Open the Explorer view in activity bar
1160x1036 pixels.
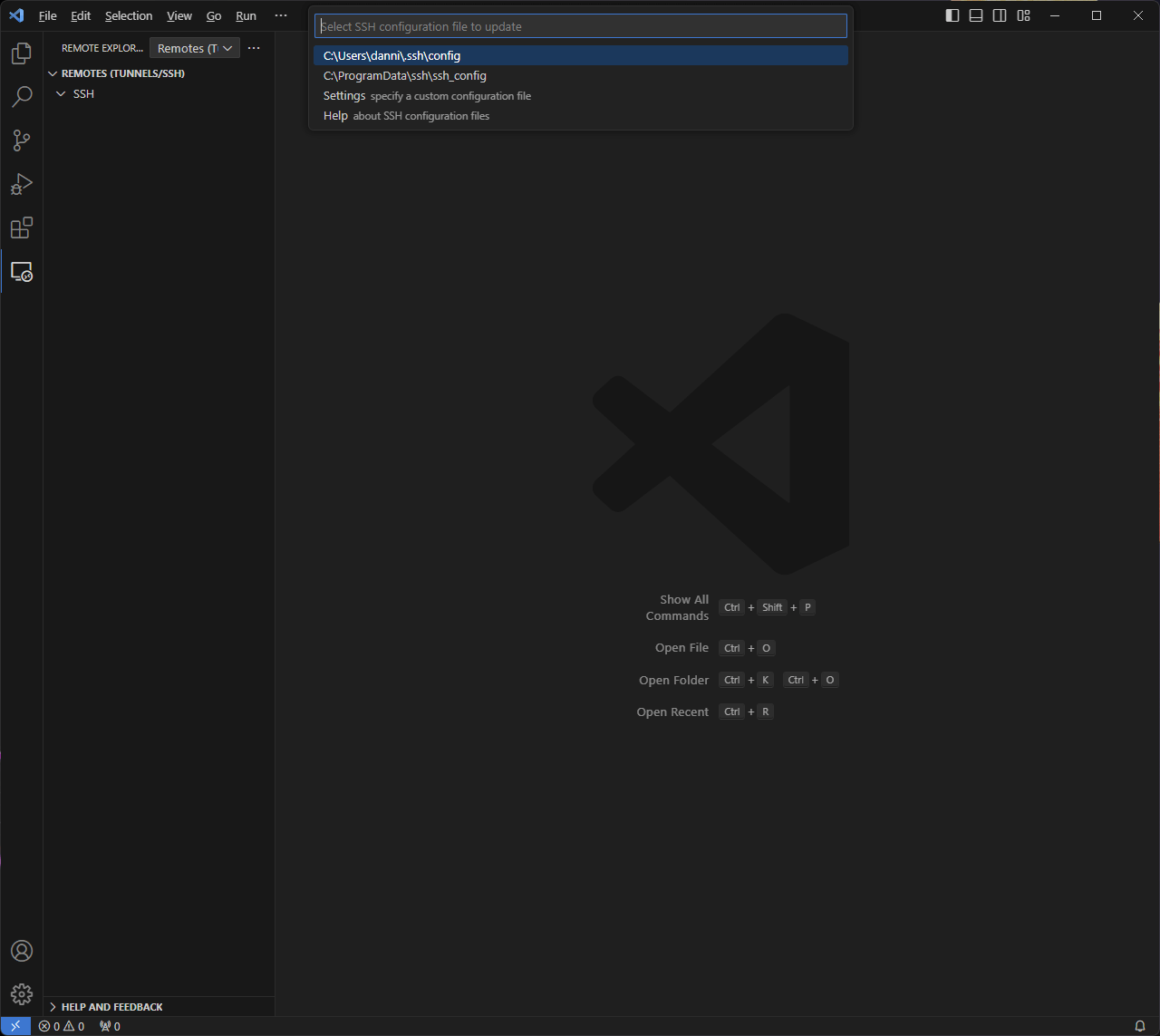[22, 53]
